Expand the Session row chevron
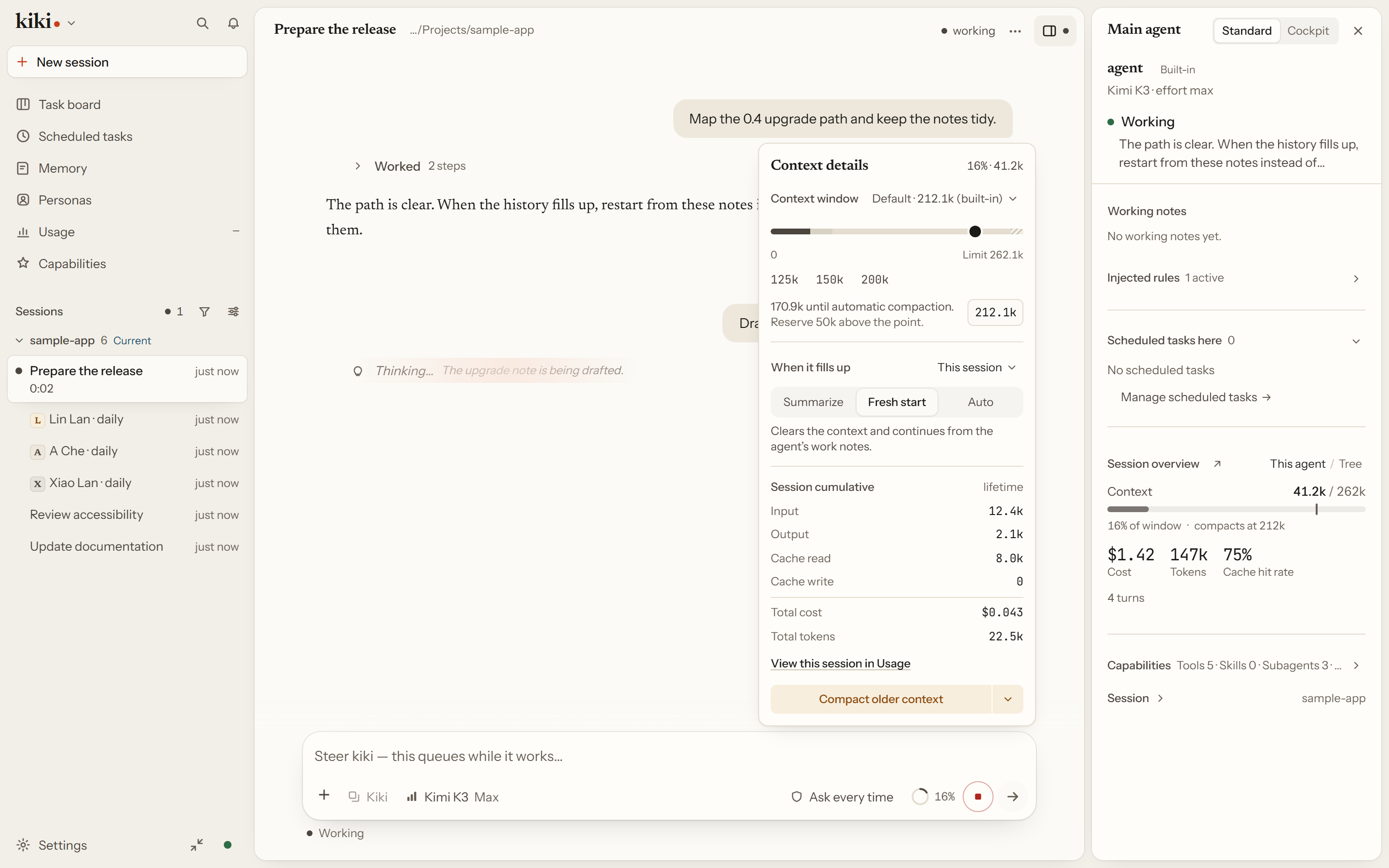The height and width of the screenshot is (868, 1389). pos(1160,698)
